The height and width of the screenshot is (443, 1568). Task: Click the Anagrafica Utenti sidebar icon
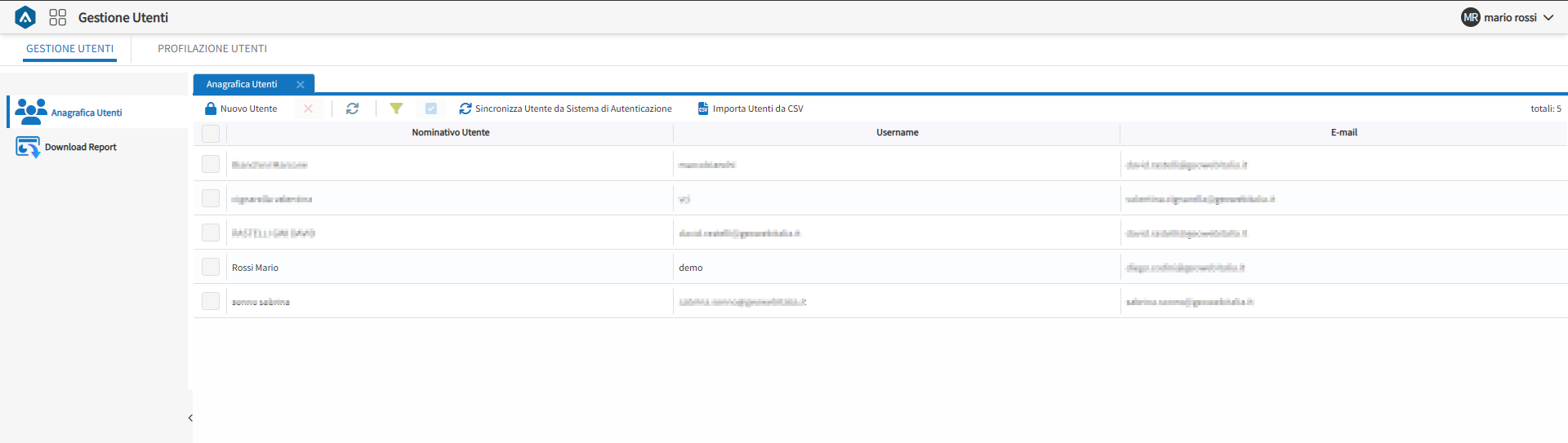click(x=31, y=112)
